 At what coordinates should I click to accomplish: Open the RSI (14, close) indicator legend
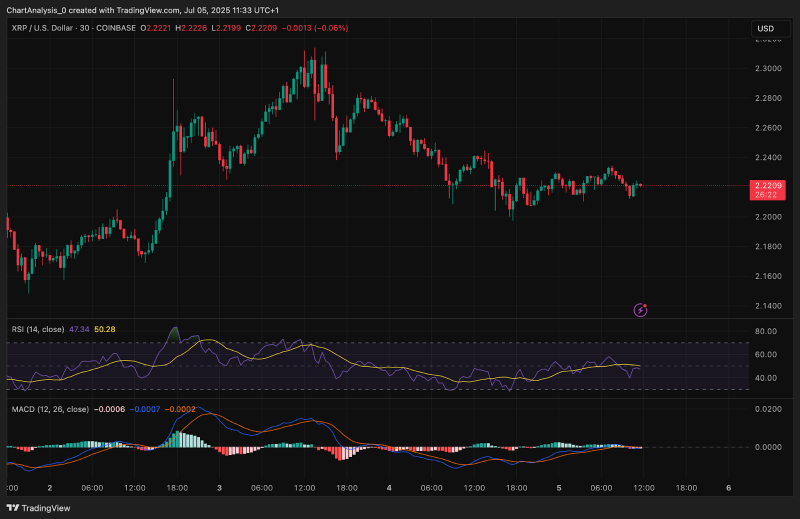click(38, 329)
